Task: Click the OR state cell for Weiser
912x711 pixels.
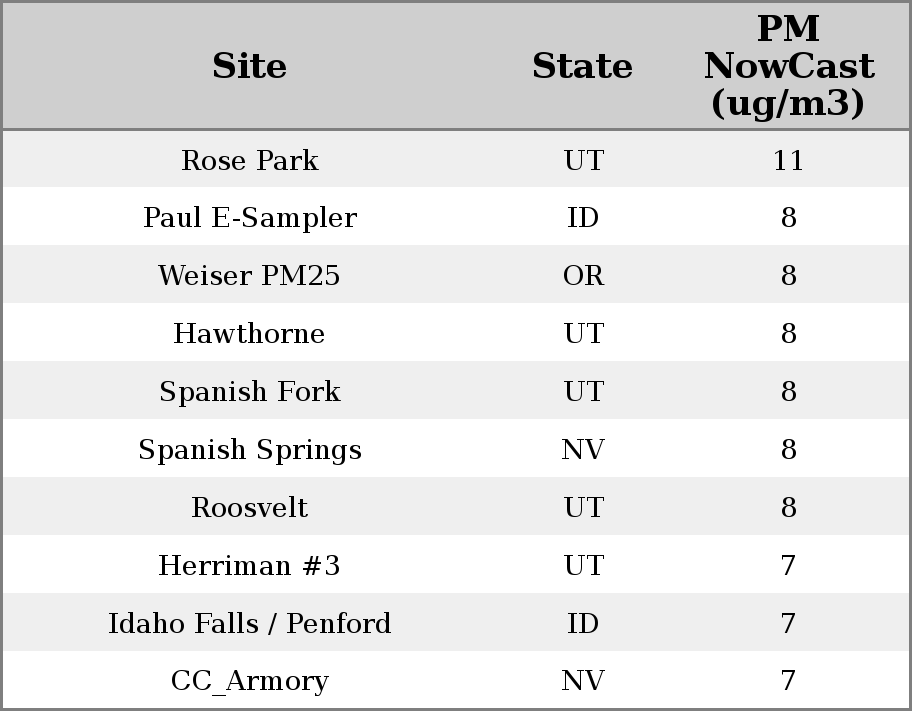Action: click(x=583, y=276)
